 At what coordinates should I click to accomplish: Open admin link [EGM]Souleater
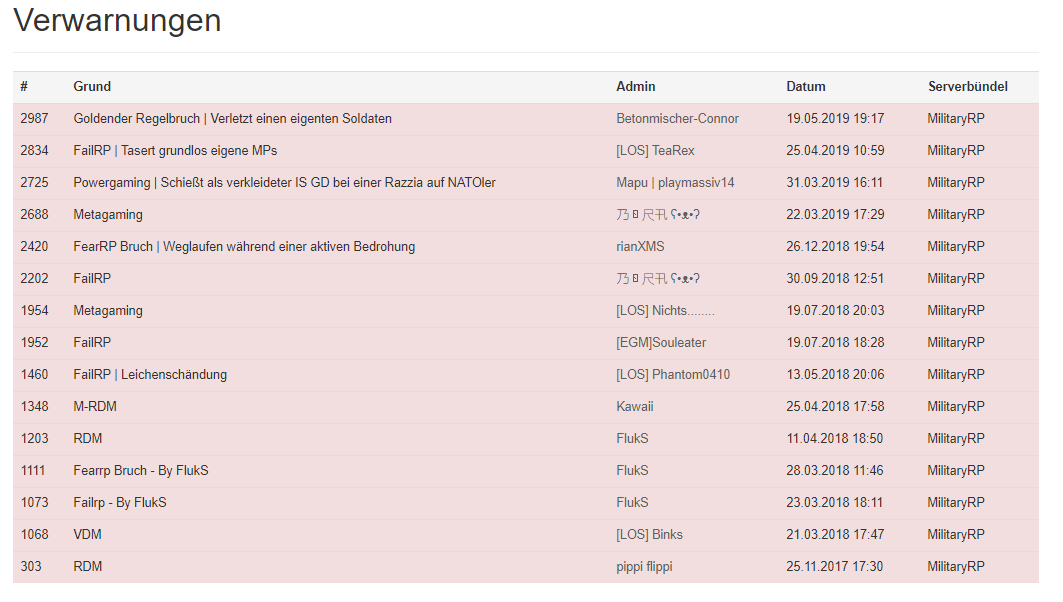coord(661,342)
